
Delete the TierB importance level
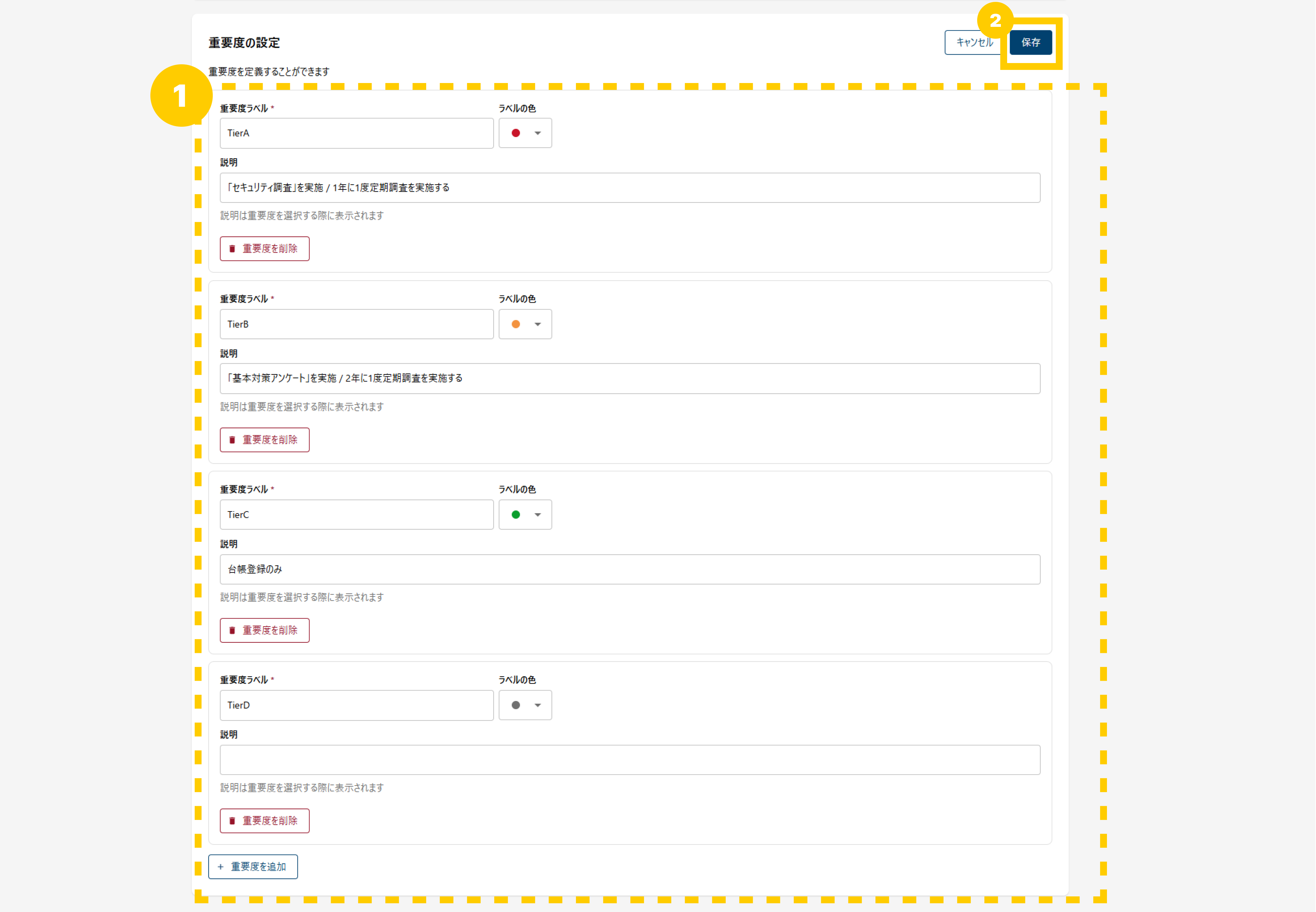(x=265, y=439)
